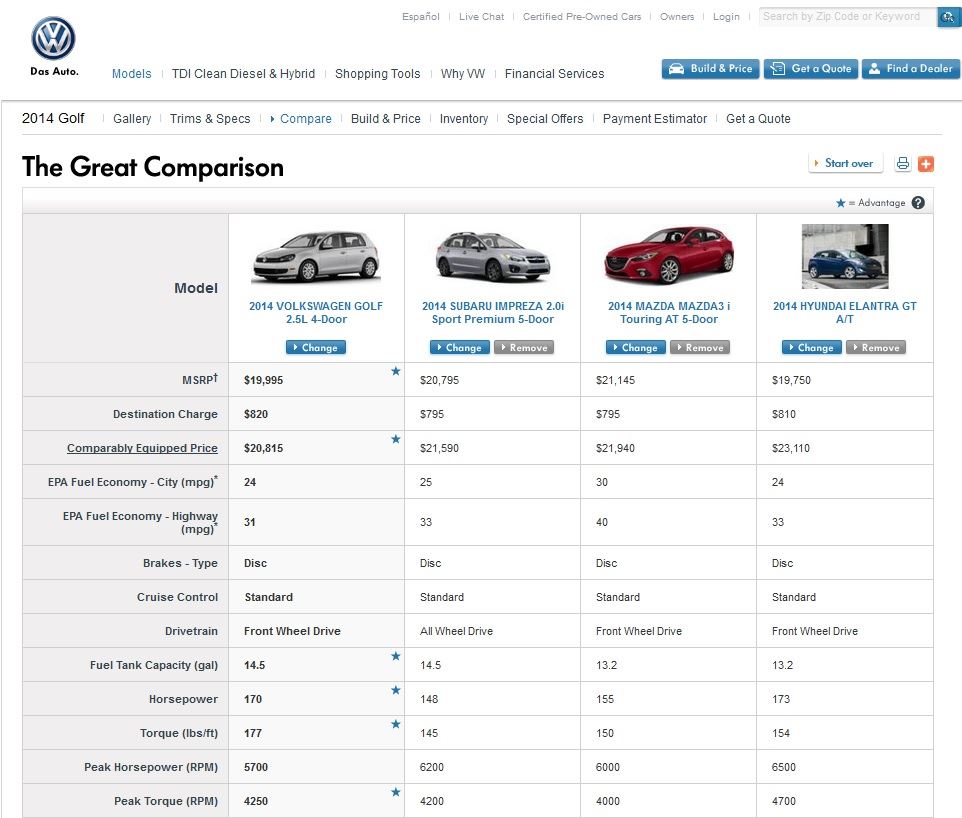Click the Start over button
The image size is (962, 818).
[845, 163]
